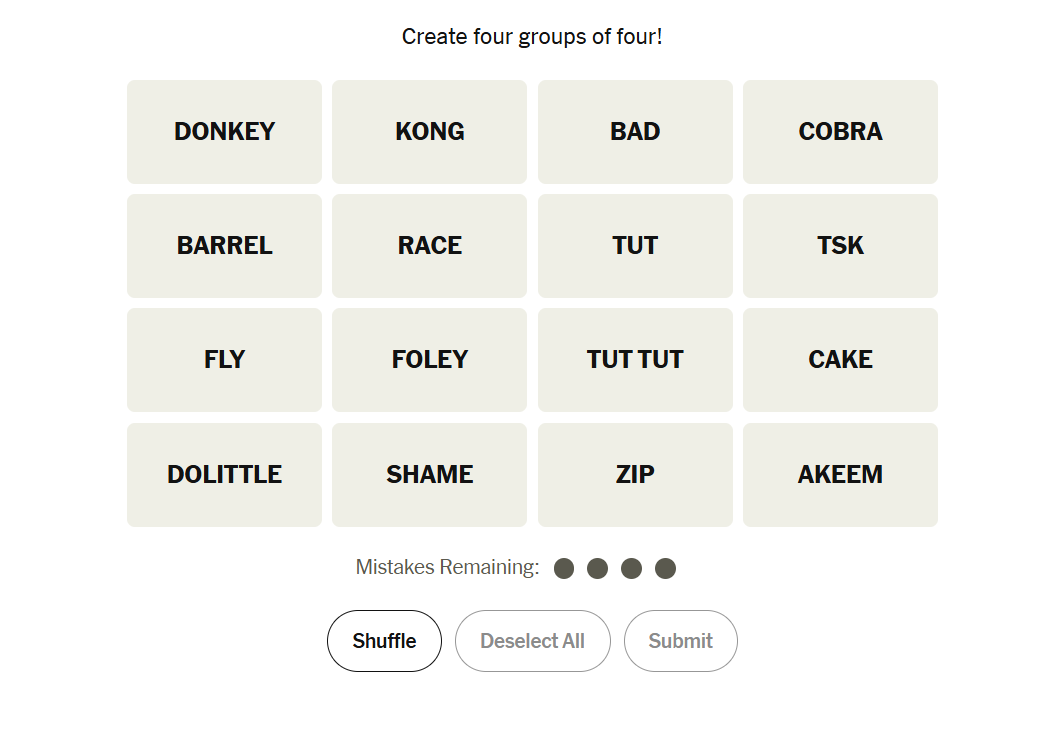Click the Deselect All button

click(532, 641)
